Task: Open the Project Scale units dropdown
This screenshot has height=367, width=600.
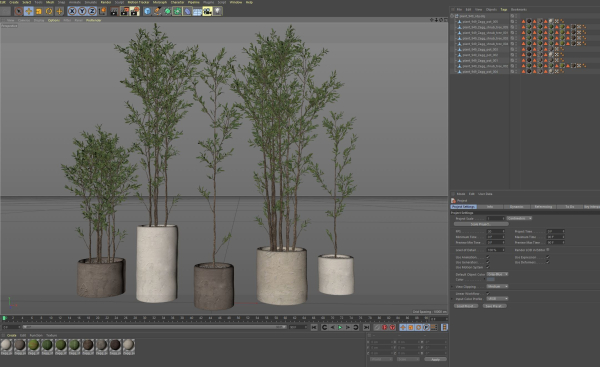Action: pyautogui.click(x=519, y=218)
